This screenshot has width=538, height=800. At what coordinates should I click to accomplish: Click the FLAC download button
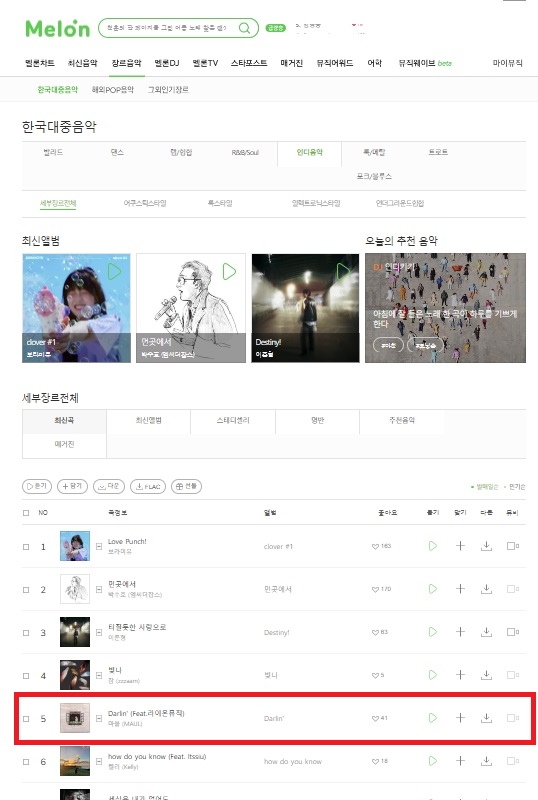pyautogui.click(x=148, y=486)
